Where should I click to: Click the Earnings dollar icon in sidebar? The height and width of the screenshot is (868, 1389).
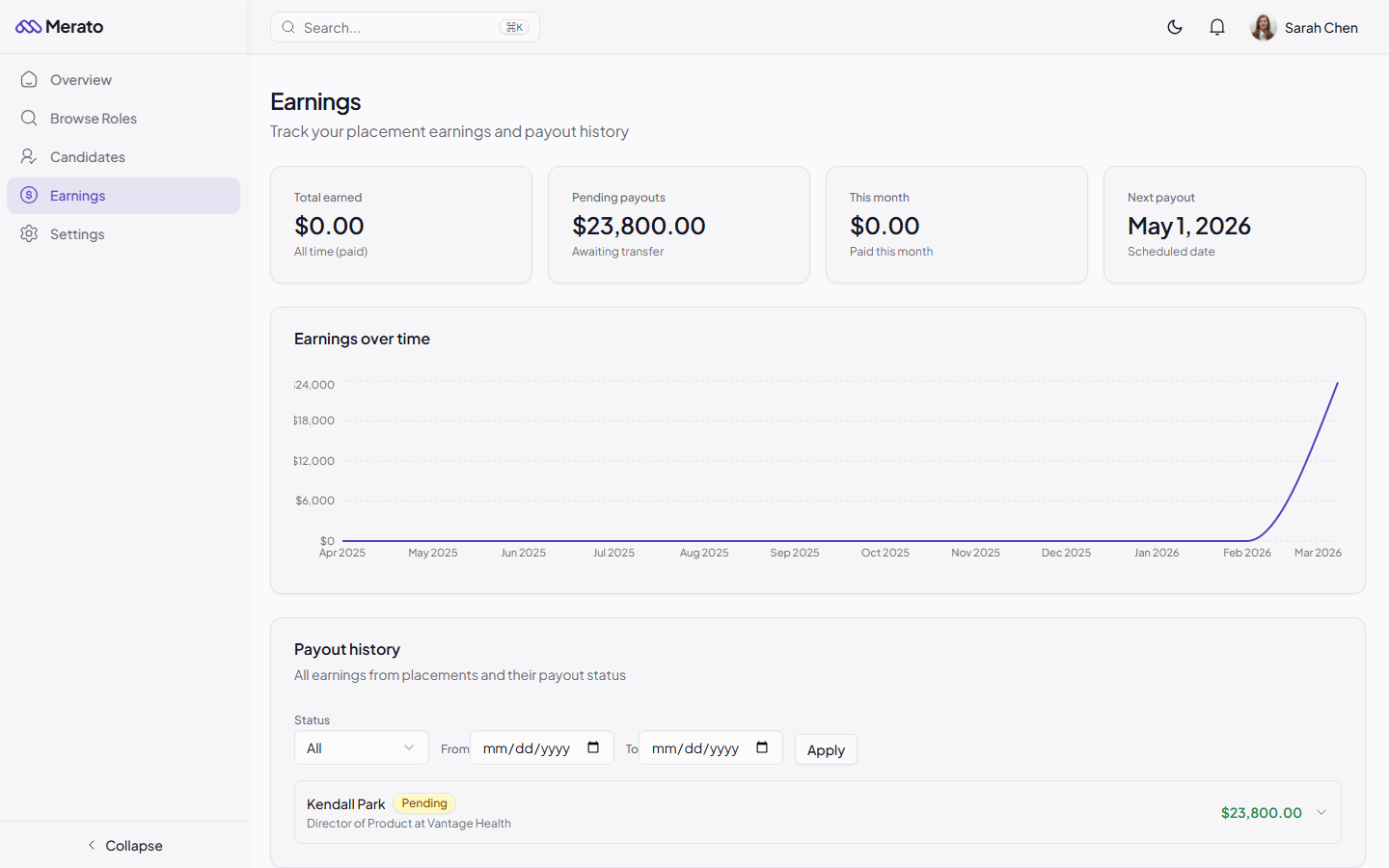(29, 195)
